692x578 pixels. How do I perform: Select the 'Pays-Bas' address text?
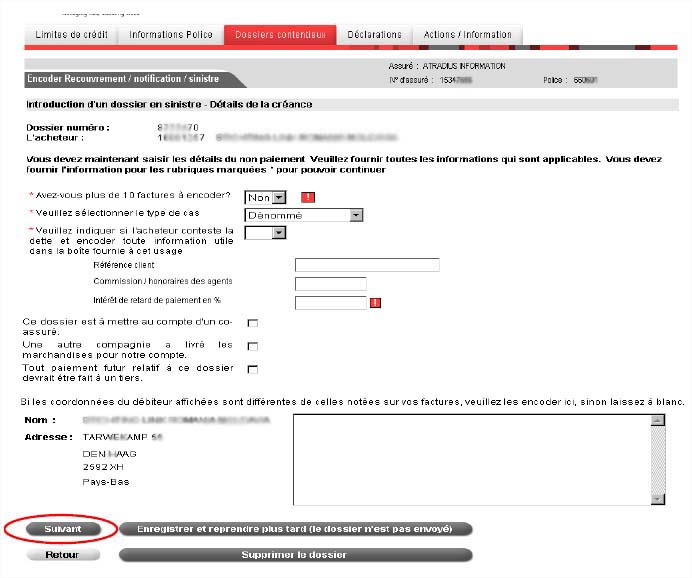(x=106, y=482)
